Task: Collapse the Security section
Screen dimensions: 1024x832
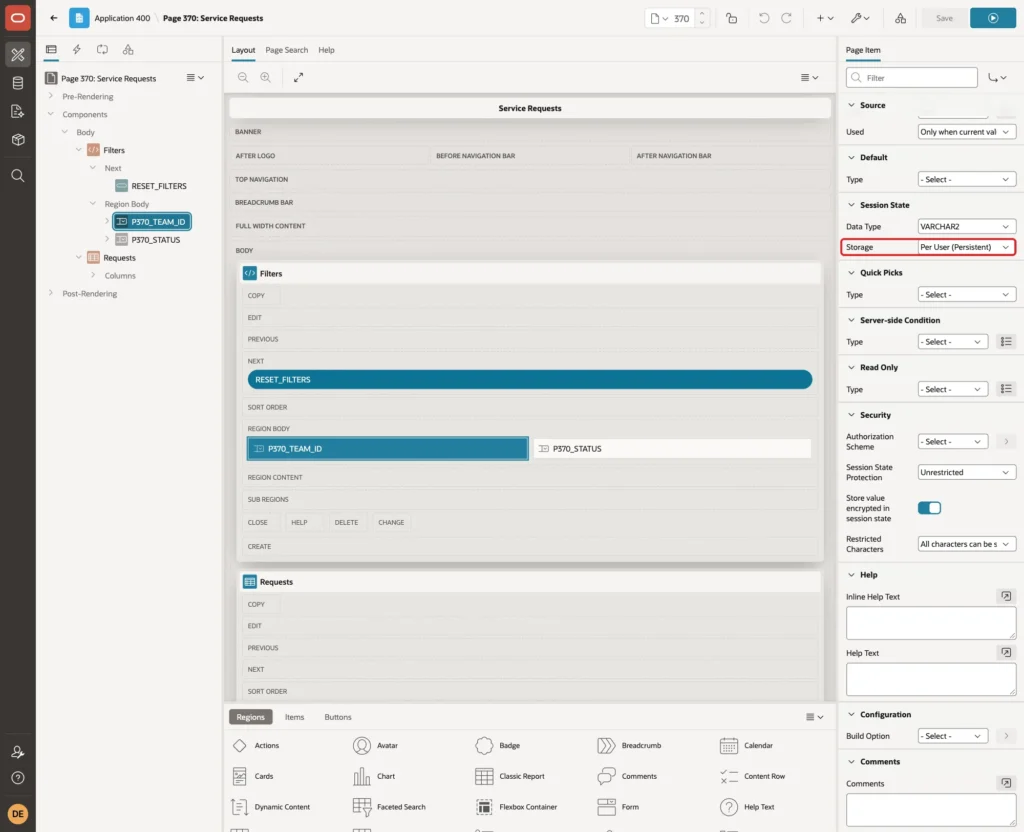Action: [x=851, y=415]
